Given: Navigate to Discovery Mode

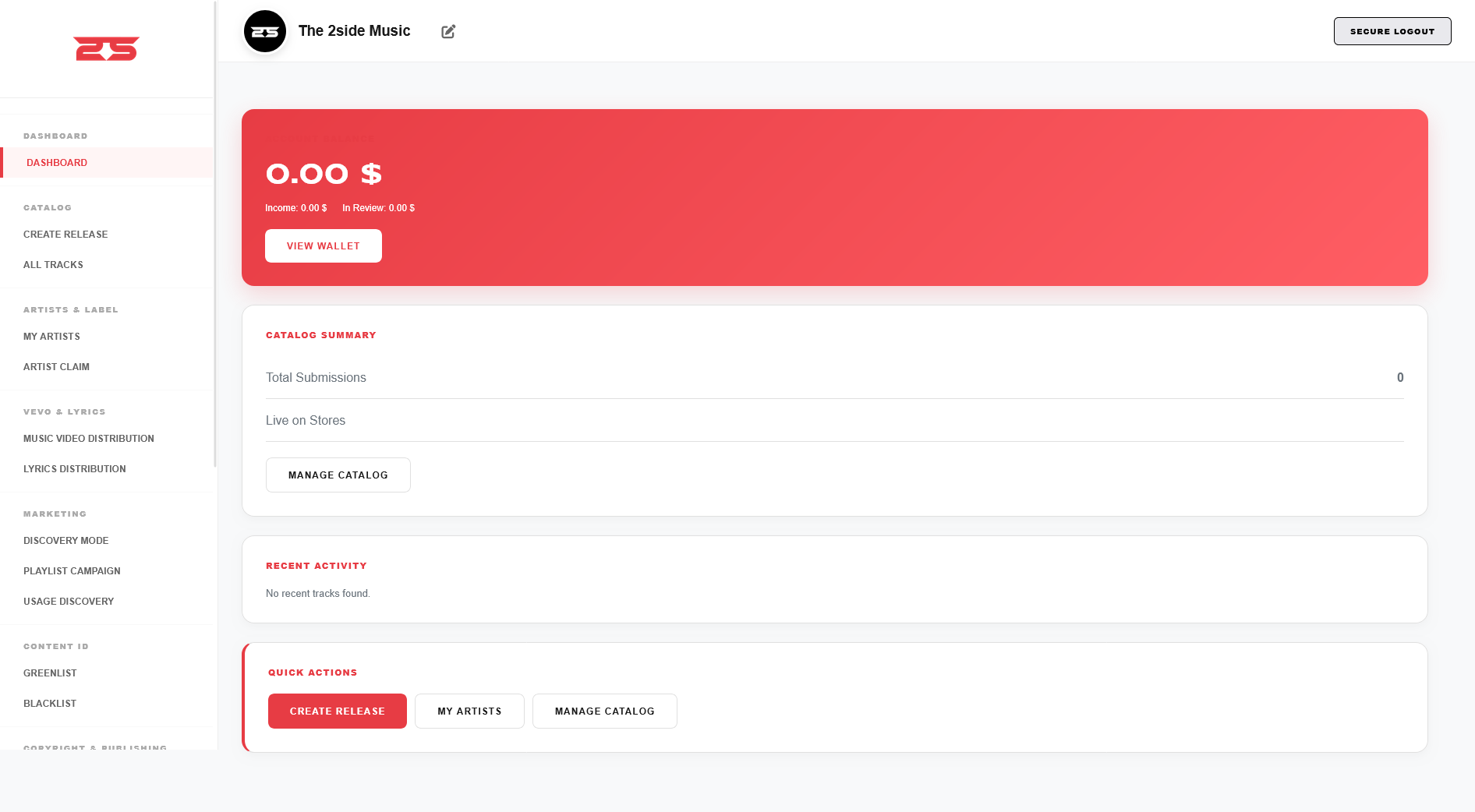Looking at the screenshot, I should click(65, 540).
